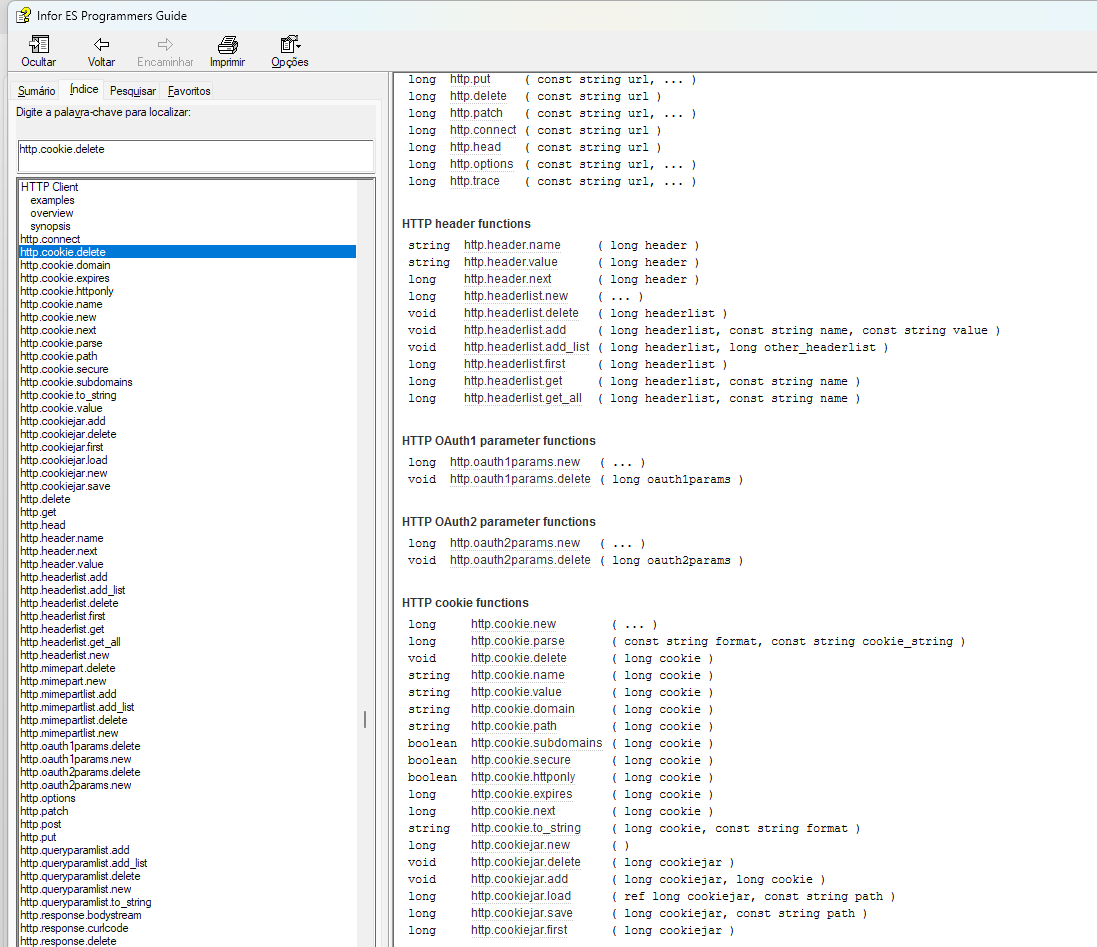Open the http.cookie.parse link in content
Screen dimensions: 1097x947
pyautogui.click(x=518, y=641)
